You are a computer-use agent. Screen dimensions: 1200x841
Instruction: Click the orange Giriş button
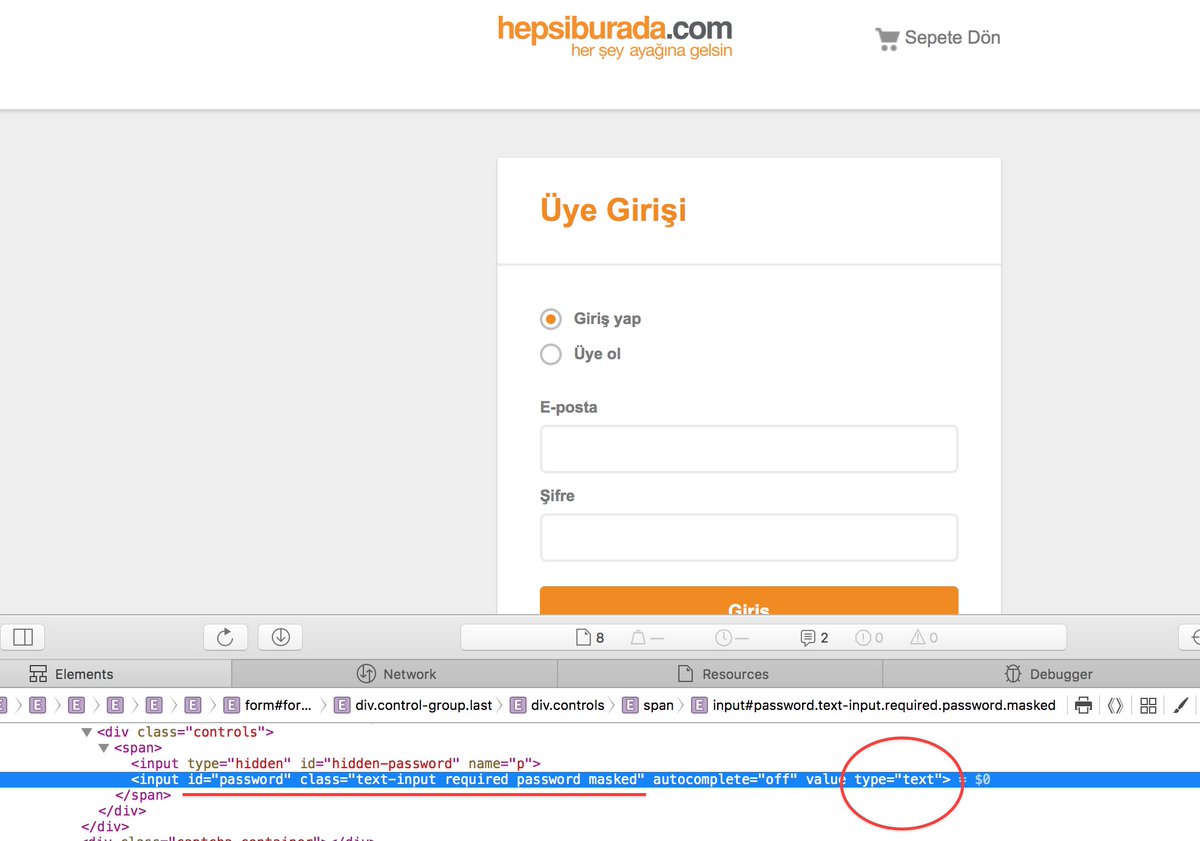pyautogui.click(x=749, y=601)
